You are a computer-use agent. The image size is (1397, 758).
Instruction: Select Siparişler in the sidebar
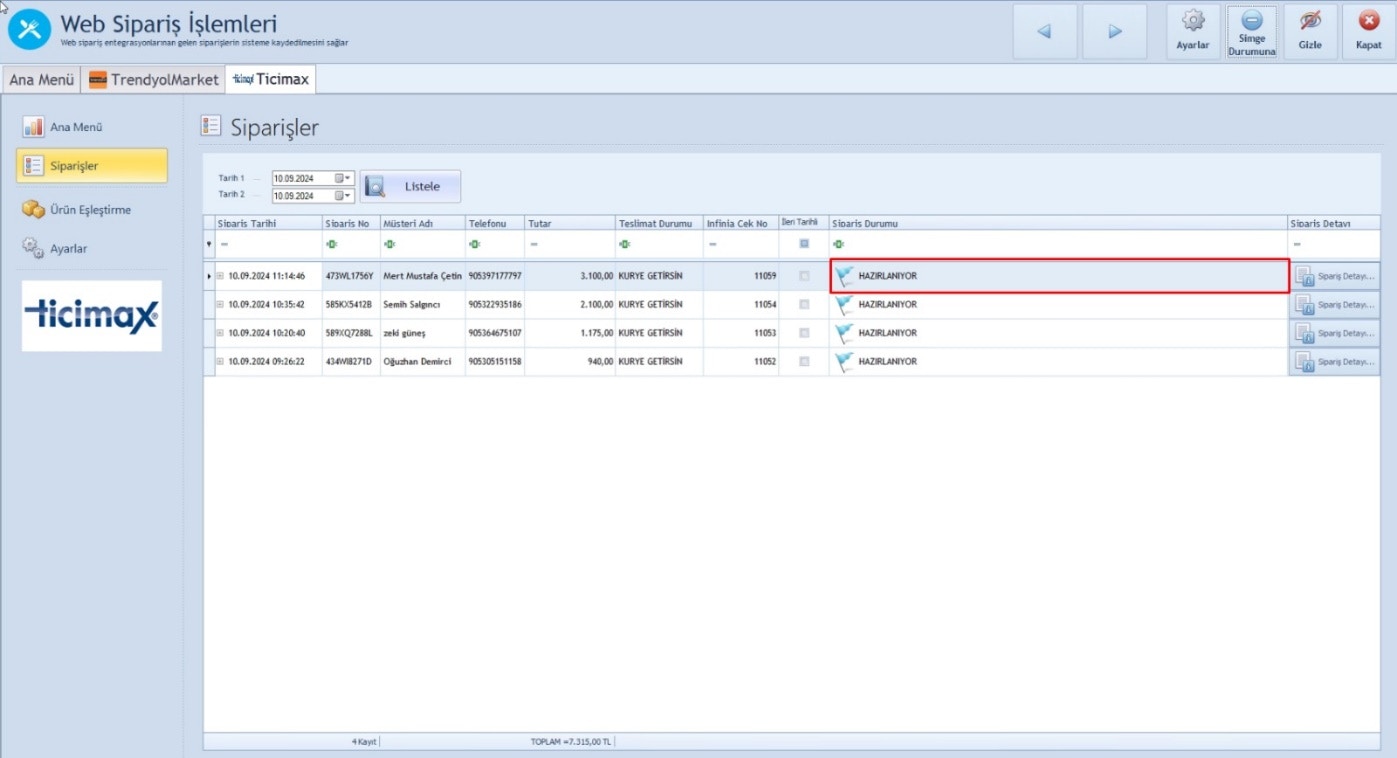92,166
